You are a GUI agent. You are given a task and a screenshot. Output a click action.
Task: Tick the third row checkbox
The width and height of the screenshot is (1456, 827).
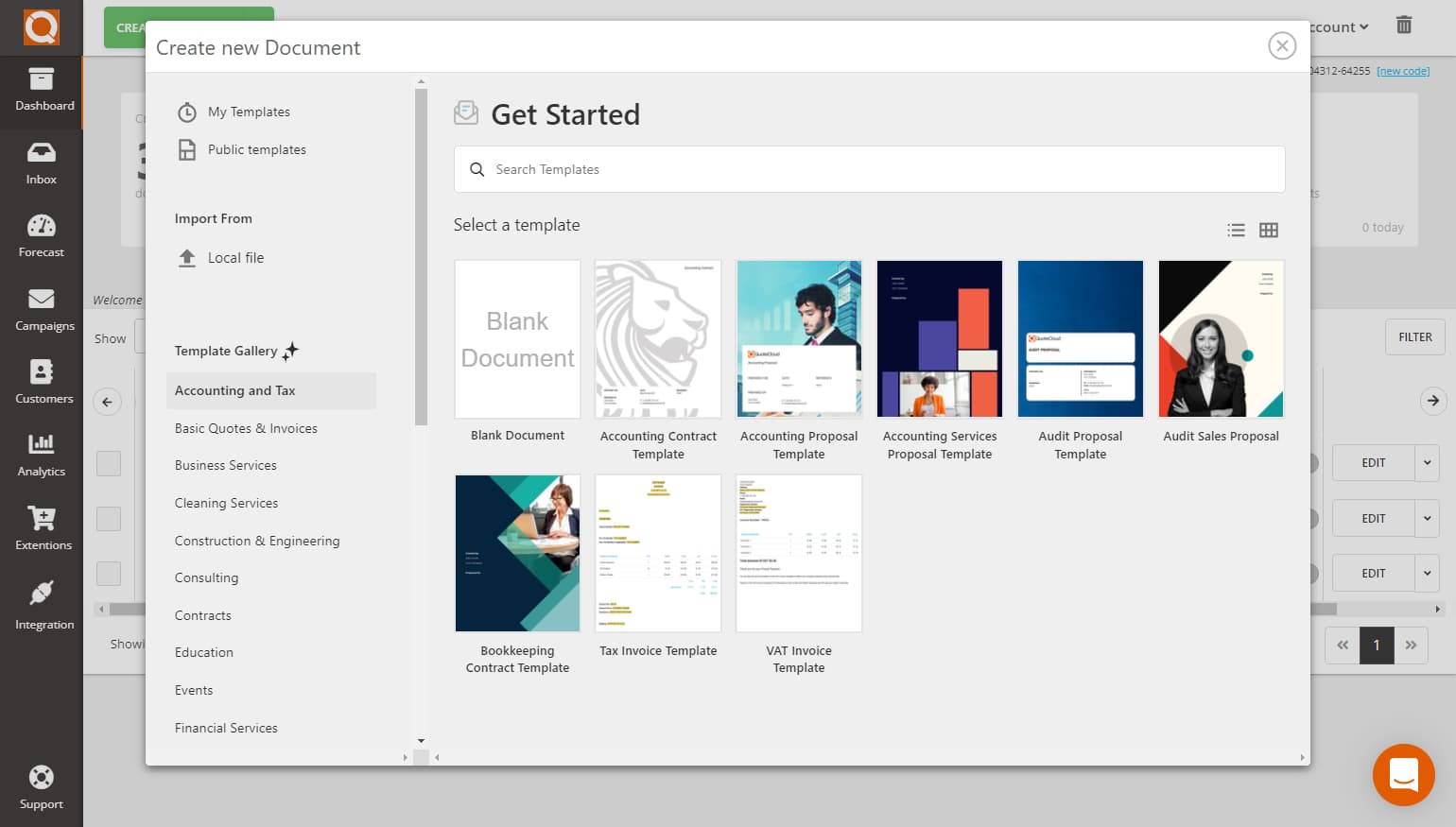(109, 574)
